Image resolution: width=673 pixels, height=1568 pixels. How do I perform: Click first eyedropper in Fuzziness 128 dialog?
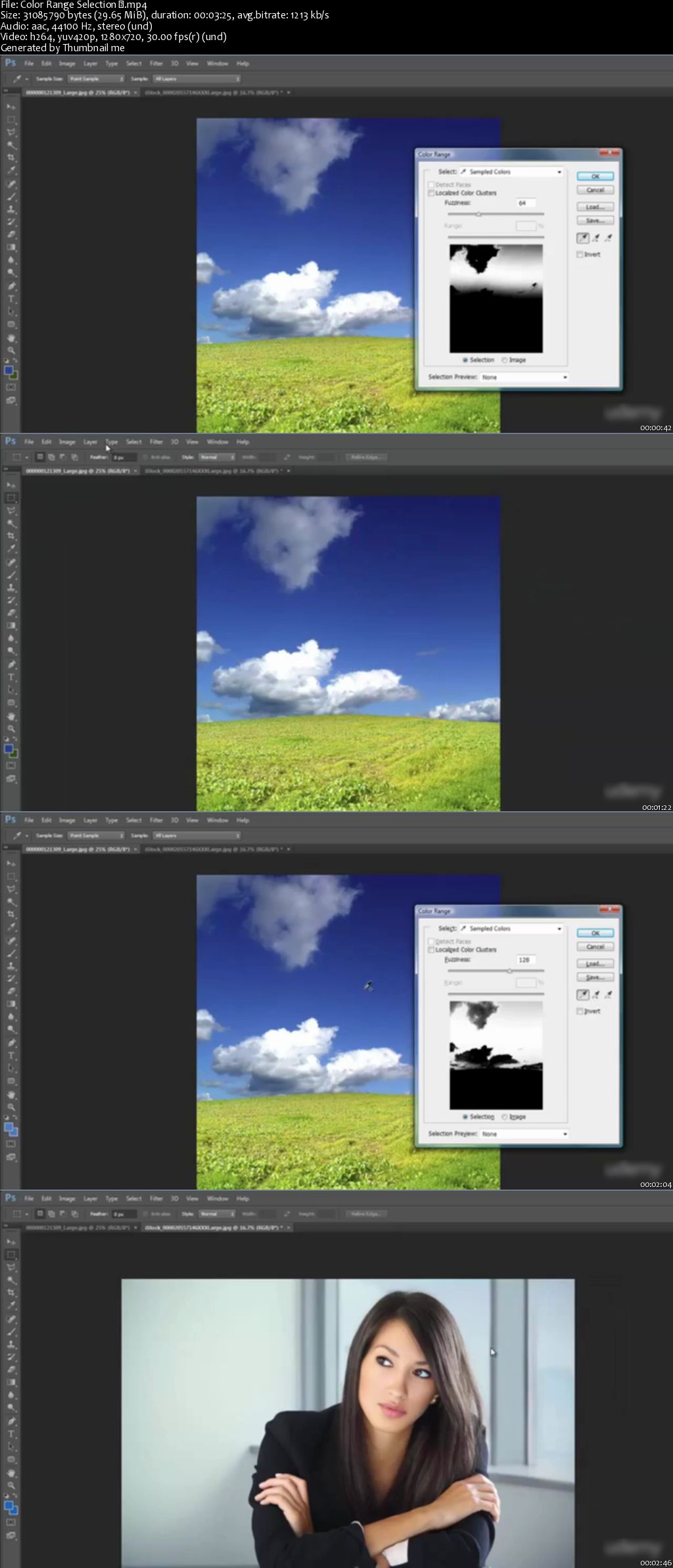click(x=583, y=995)
